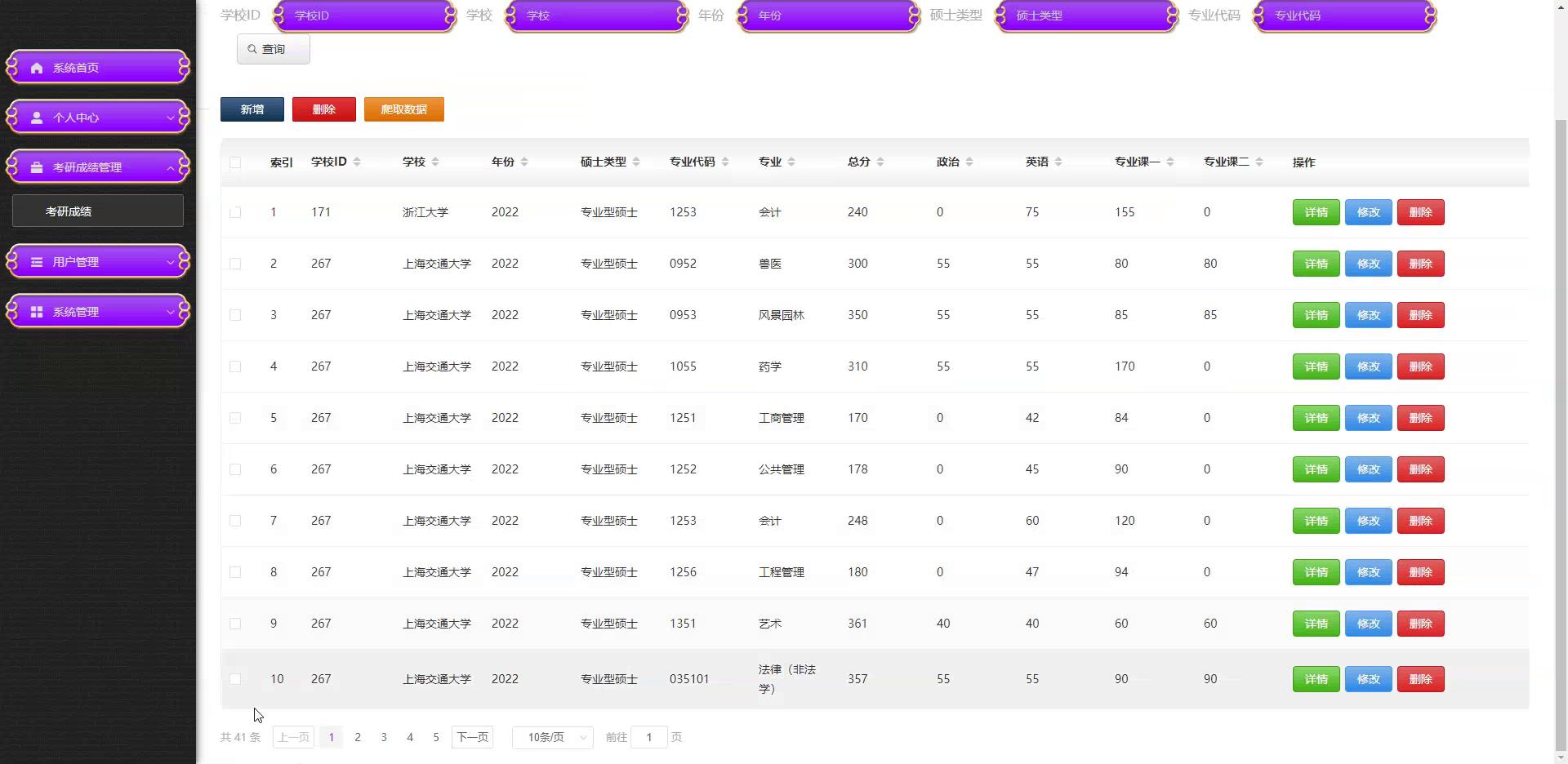Click the orange 爬取数据 button

pyautogui.click(x=404, y=109)
